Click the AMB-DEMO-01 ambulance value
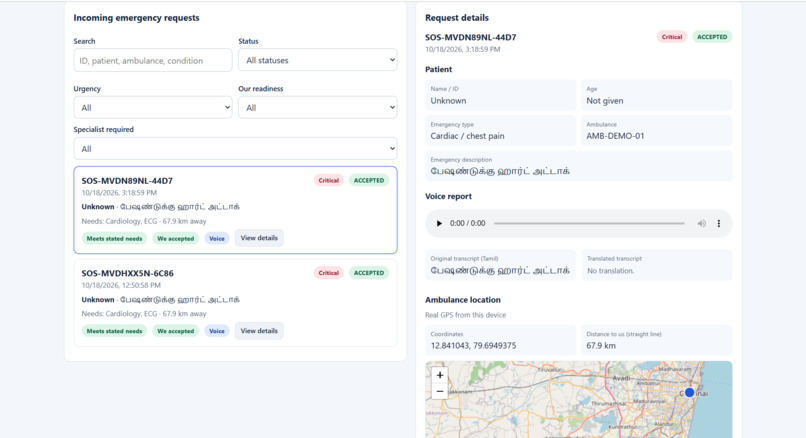Screen dimensions: 806x438 tap(615, 136)
